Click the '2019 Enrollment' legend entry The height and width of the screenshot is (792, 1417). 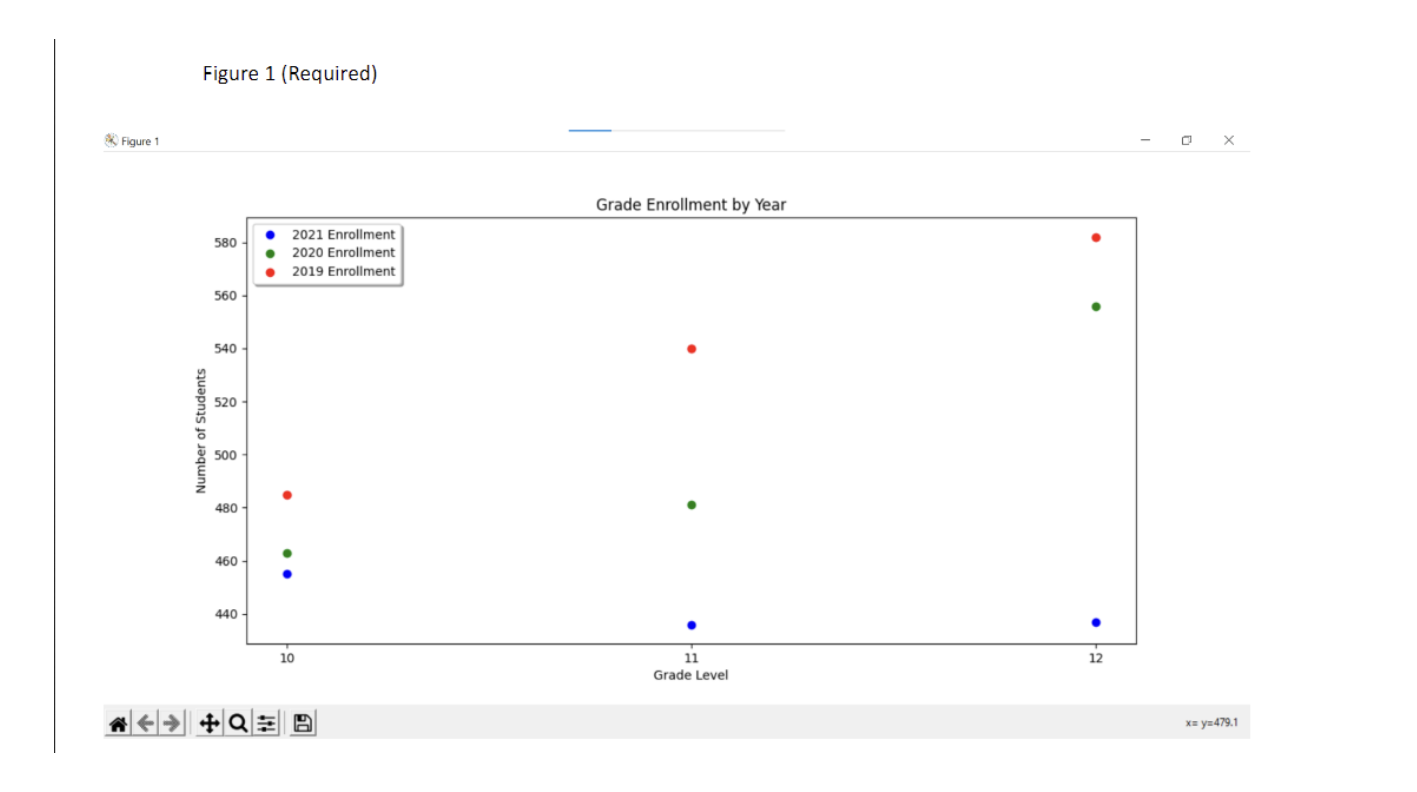(343, 271)
